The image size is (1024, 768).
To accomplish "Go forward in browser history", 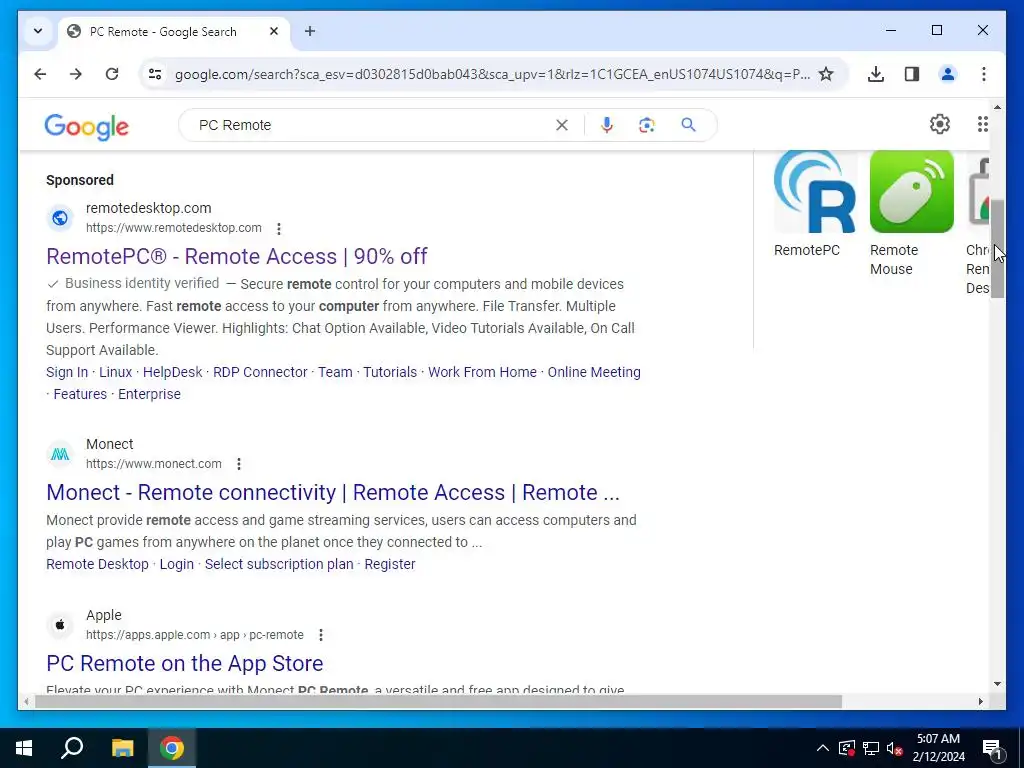I will [76, 74].
